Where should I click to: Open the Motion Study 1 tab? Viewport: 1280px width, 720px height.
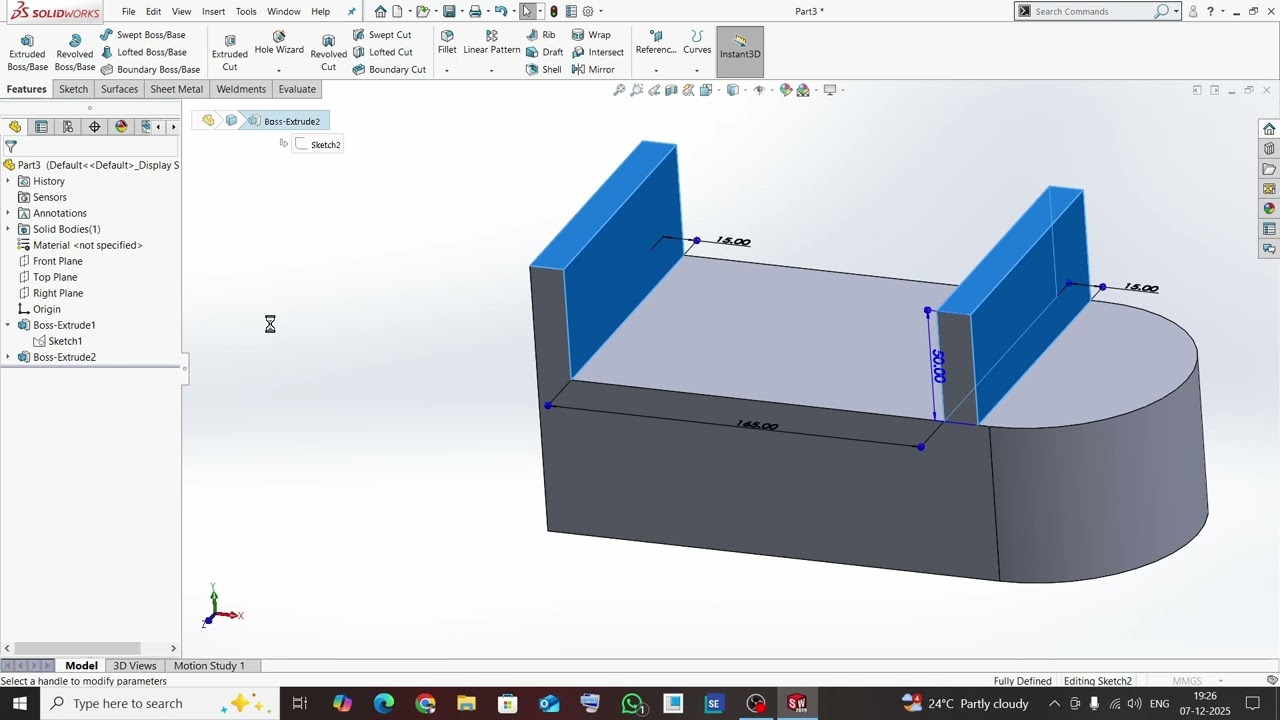[x=209, y=666]
